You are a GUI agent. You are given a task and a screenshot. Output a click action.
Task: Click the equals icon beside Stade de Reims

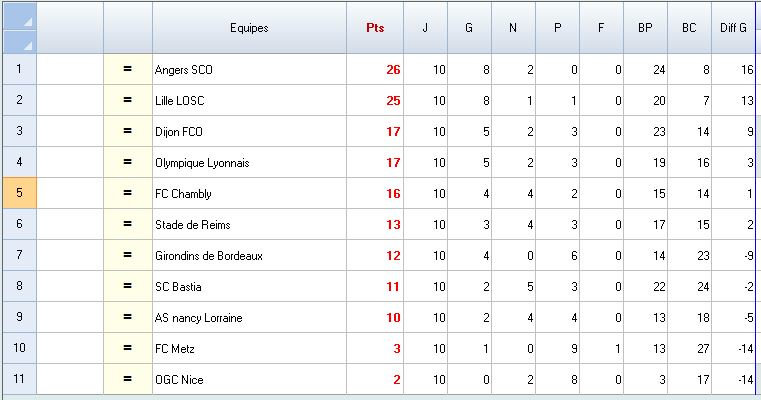[x=127, y=225]
